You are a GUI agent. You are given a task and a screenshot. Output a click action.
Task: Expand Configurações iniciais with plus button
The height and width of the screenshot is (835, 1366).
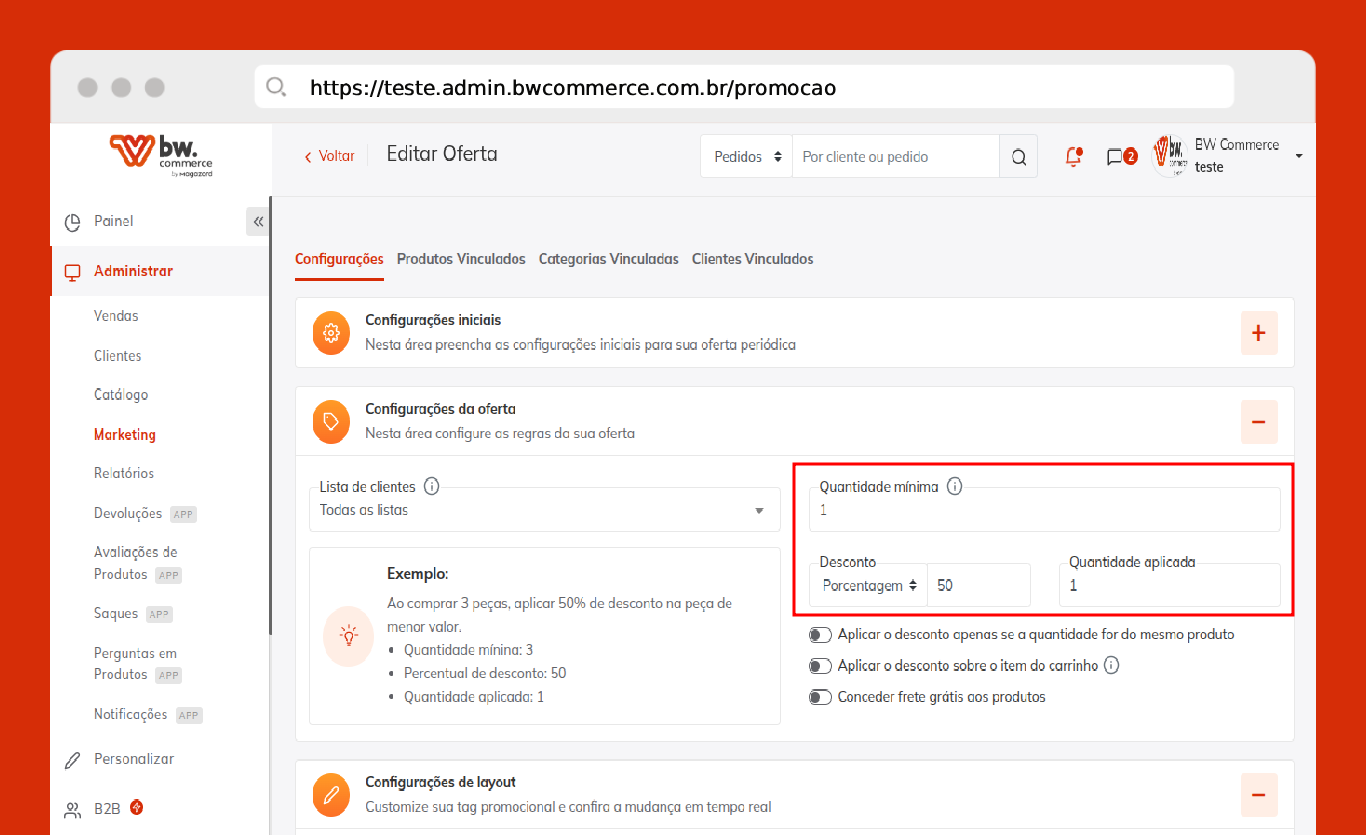click(1258, 333)
